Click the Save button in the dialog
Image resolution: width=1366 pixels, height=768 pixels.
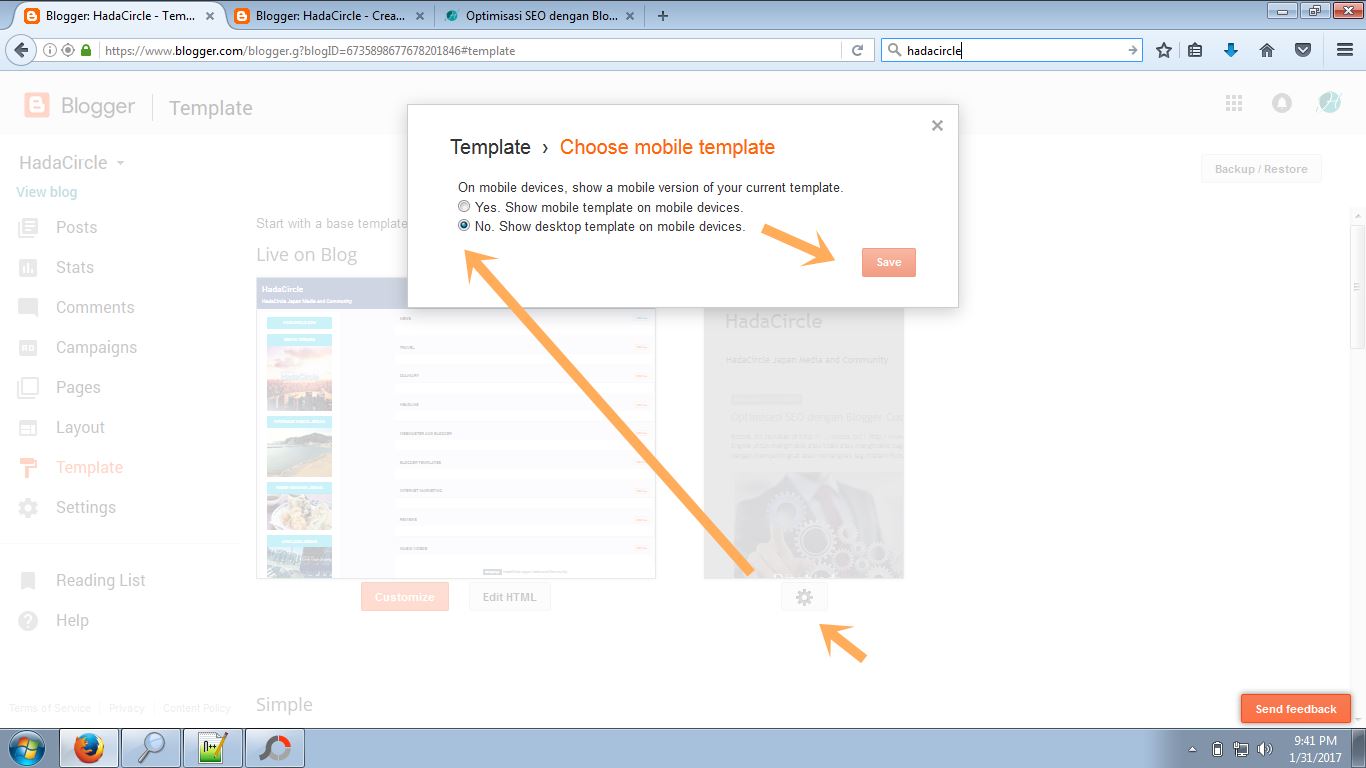click(889, 262)
